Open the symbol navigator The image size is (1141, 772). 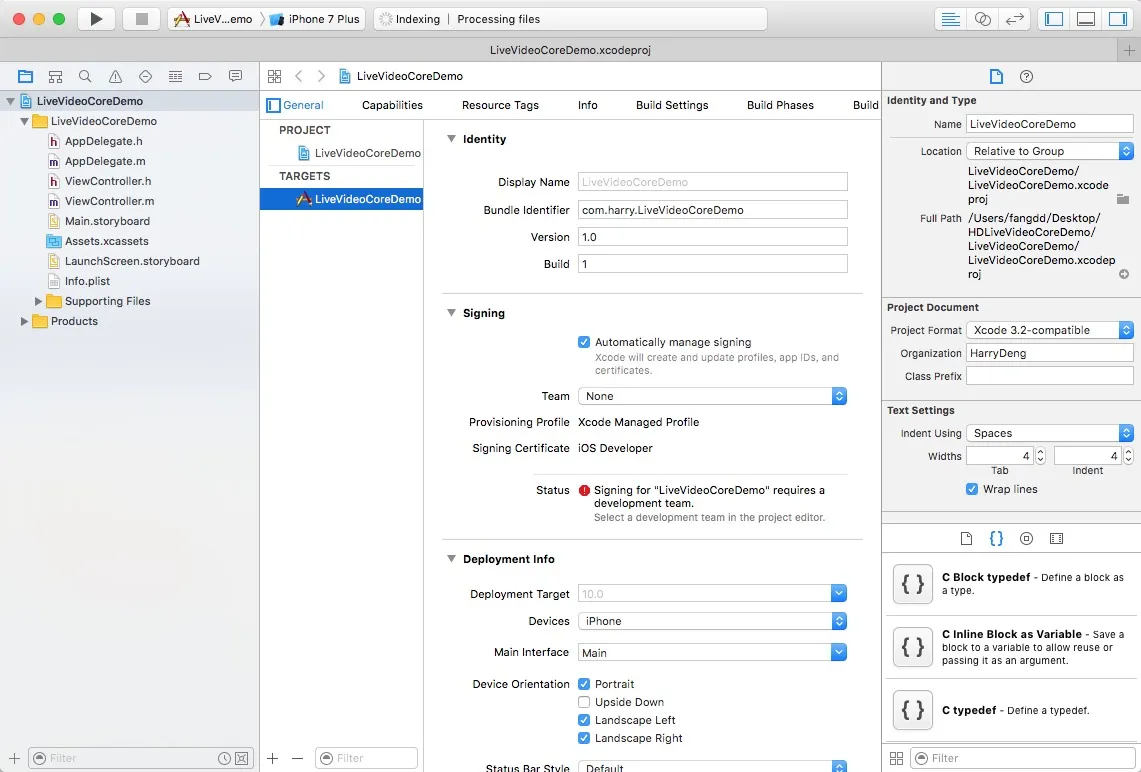[x=55, y=76]
